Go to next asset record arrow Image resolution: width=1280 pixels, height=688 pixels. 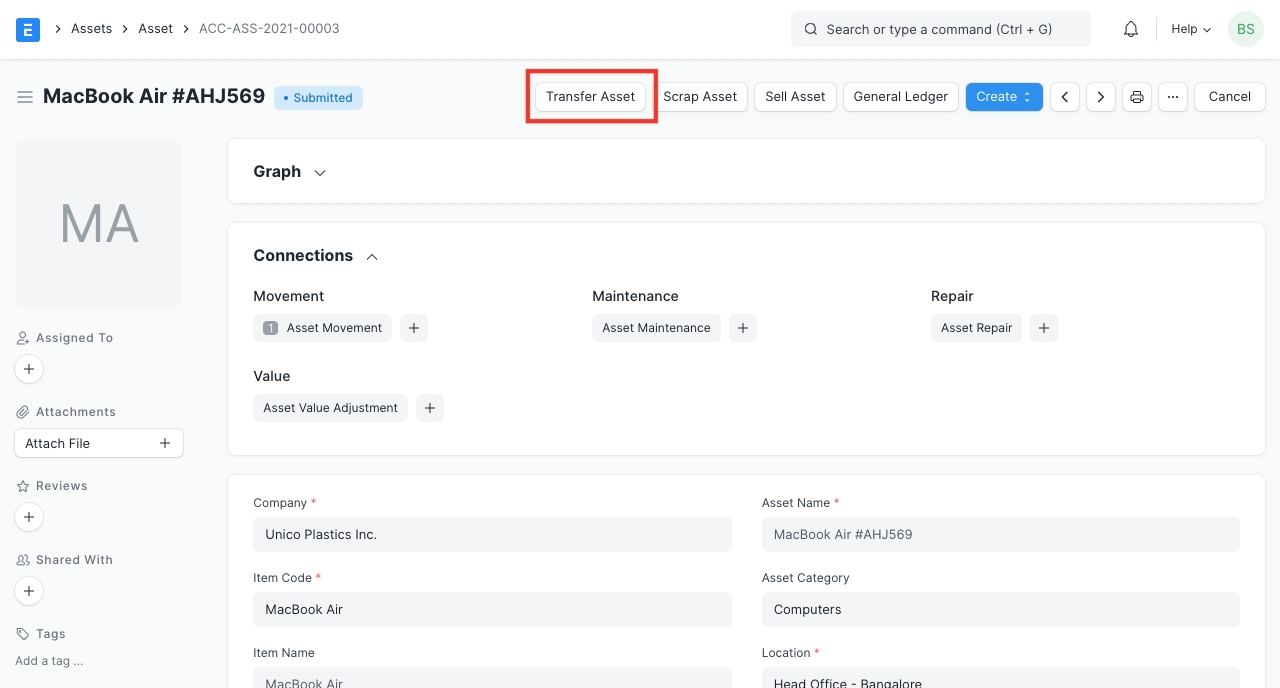(1101, 97)
